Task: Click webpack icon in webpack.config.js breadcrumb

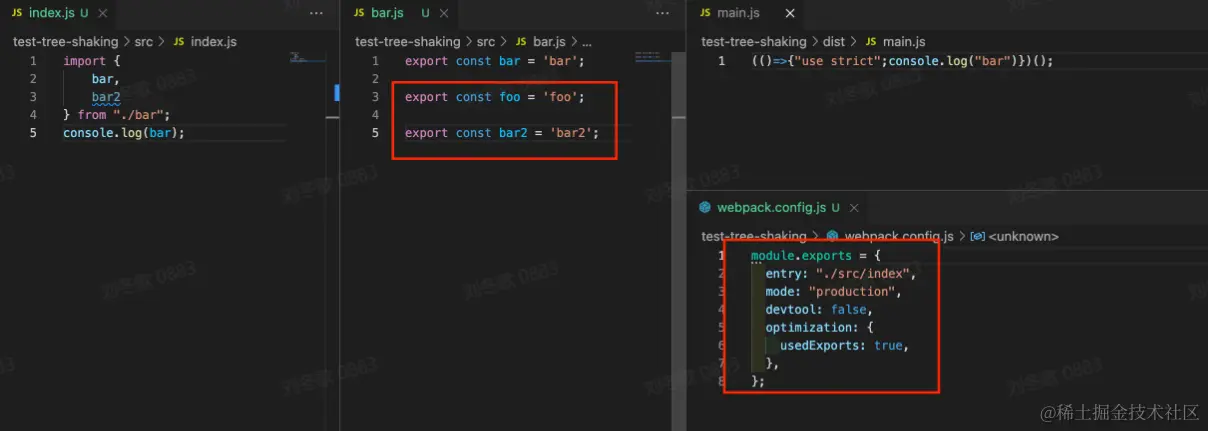Action: coord(832,236)
